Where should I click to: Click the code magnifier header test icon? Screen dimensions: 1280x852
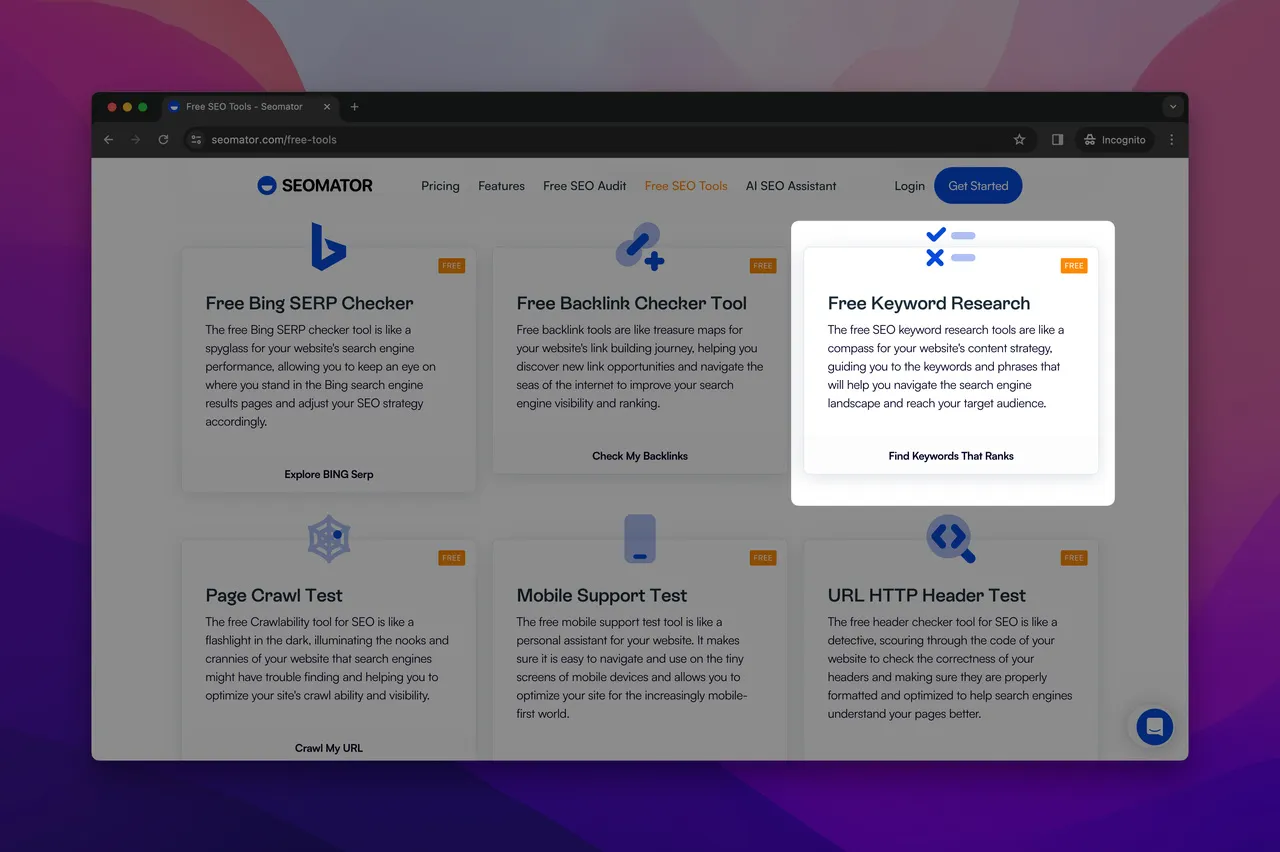[x=950, y=539]
